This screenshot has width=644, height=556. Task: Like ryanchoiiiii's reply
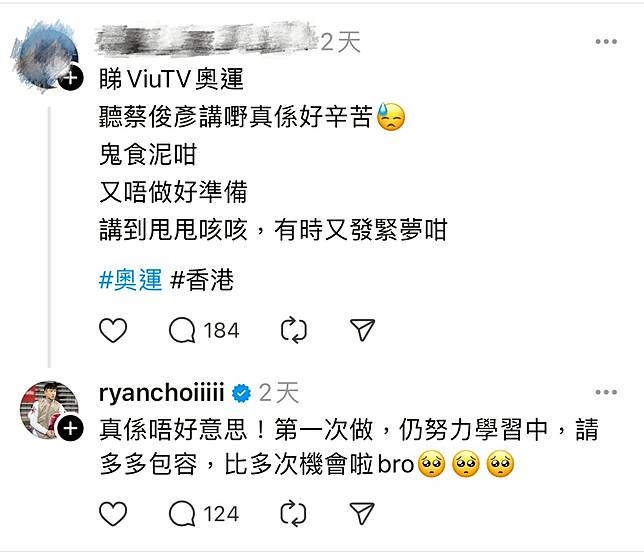[x=113, y=514]
